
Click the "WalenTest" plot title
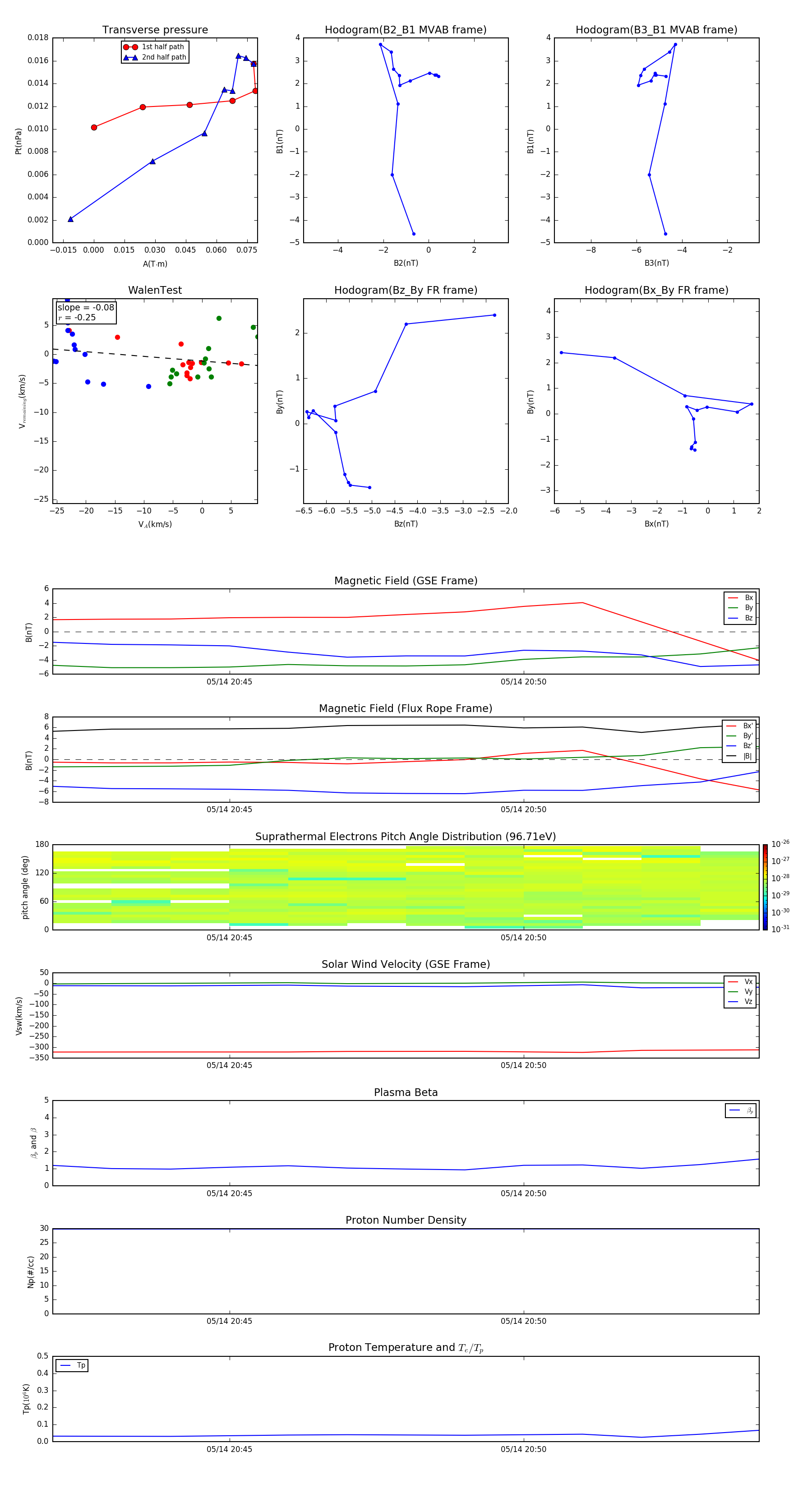[155, 290]
